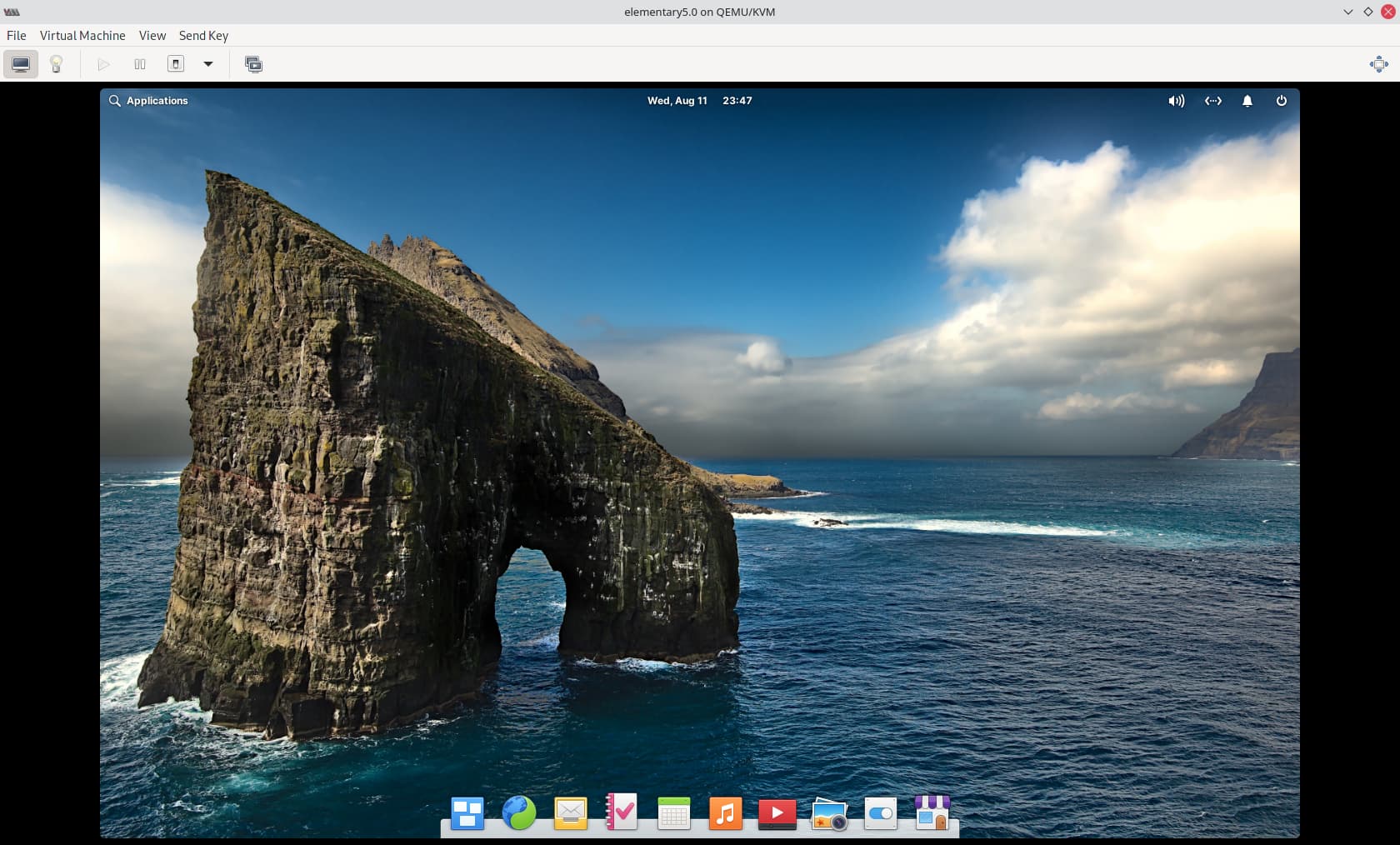This screenshot has height=845, width=1400.
Task: Click the Shut Down virtual machine button
Action: (176, 64)
